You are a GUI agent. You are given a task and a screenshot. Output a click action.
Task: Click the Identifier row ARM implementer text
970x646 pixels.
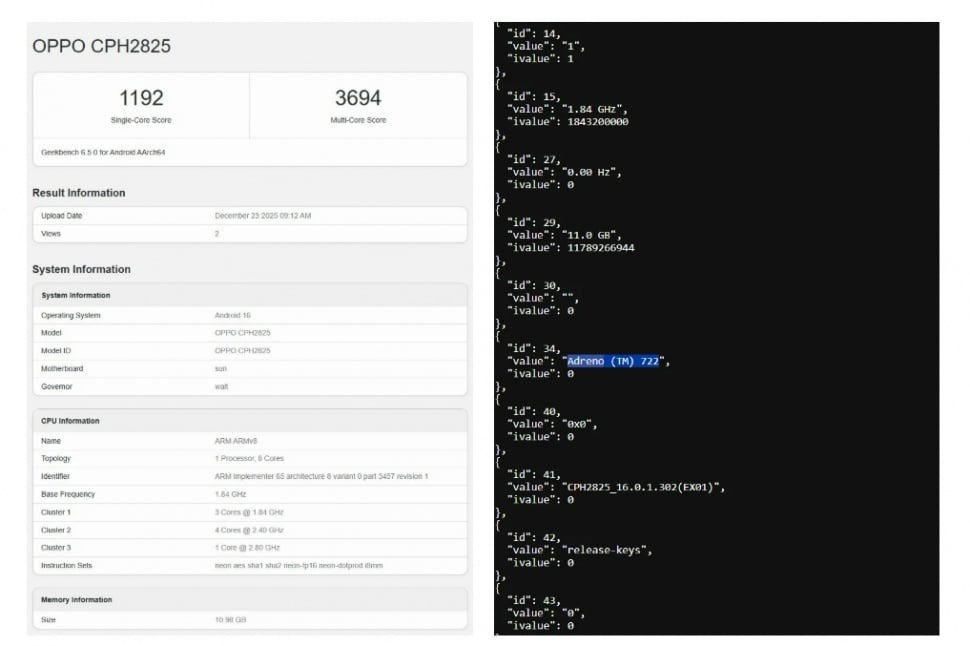click(321, 476)
